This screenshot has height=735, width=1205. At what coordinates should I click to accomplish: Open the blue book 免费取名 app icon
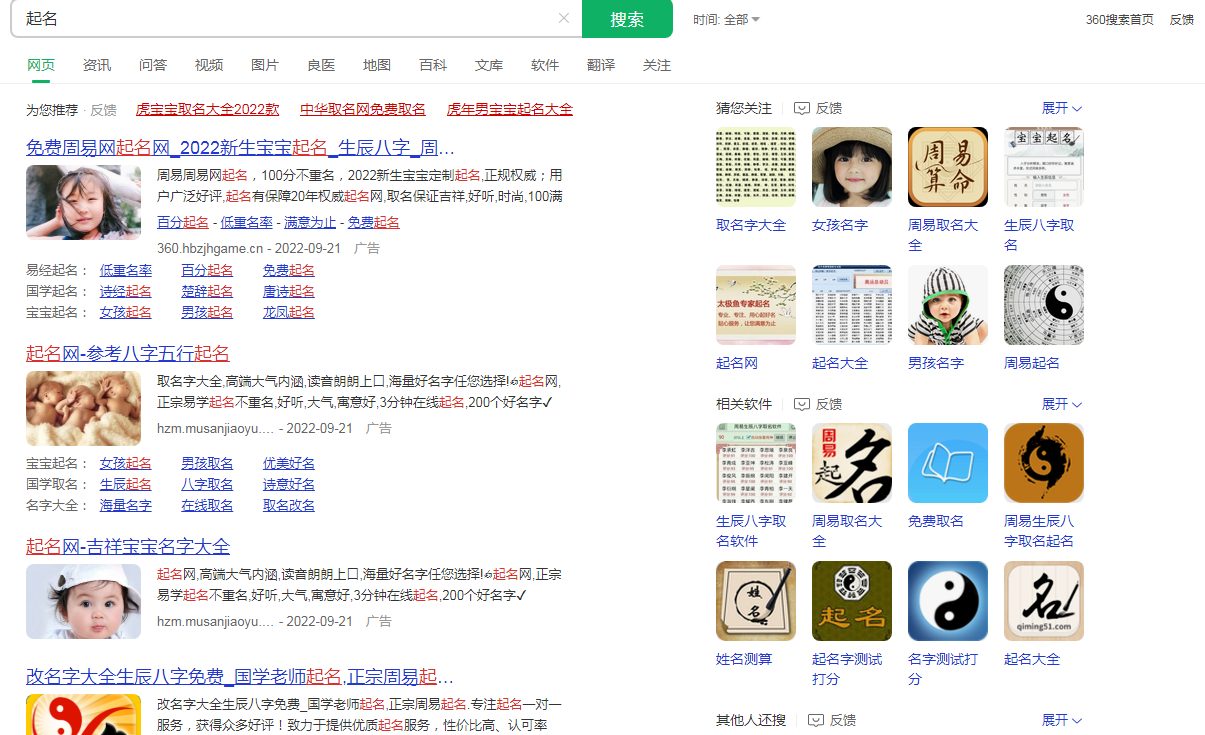[948, 463]
